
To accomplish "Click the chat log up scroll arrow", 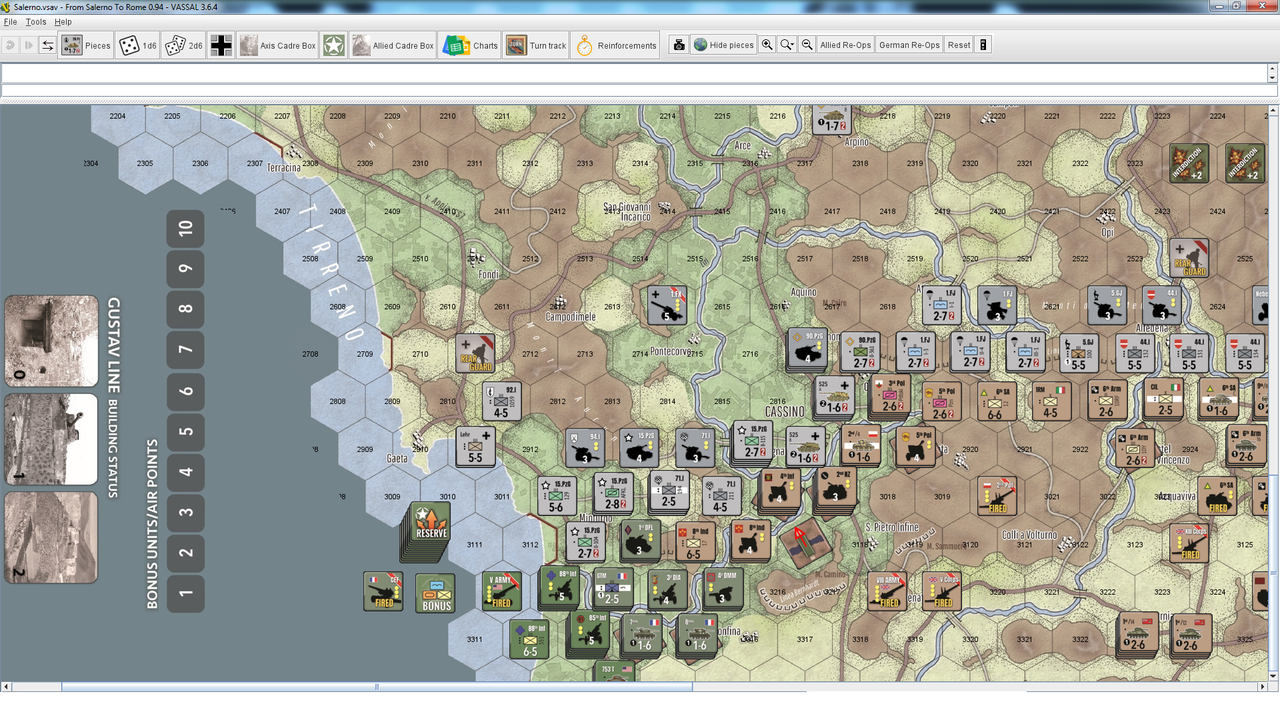I will tap(1272, 68).
